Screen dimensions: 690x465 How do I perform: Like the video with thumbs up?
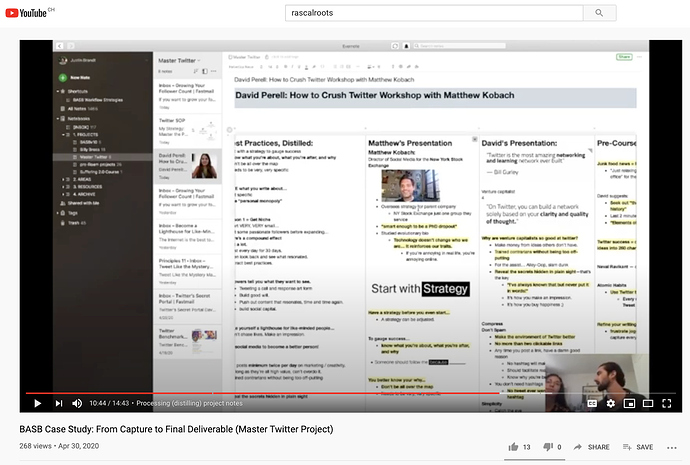[x=514, y=447]
